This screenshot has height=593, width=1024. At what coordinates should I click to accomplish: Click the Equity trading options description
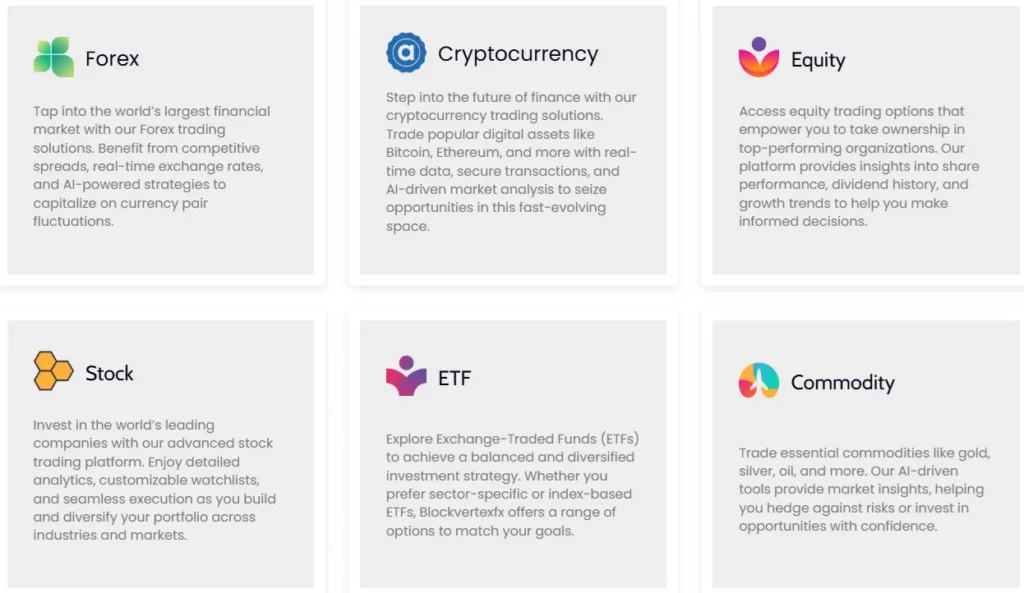pos(858,166)
